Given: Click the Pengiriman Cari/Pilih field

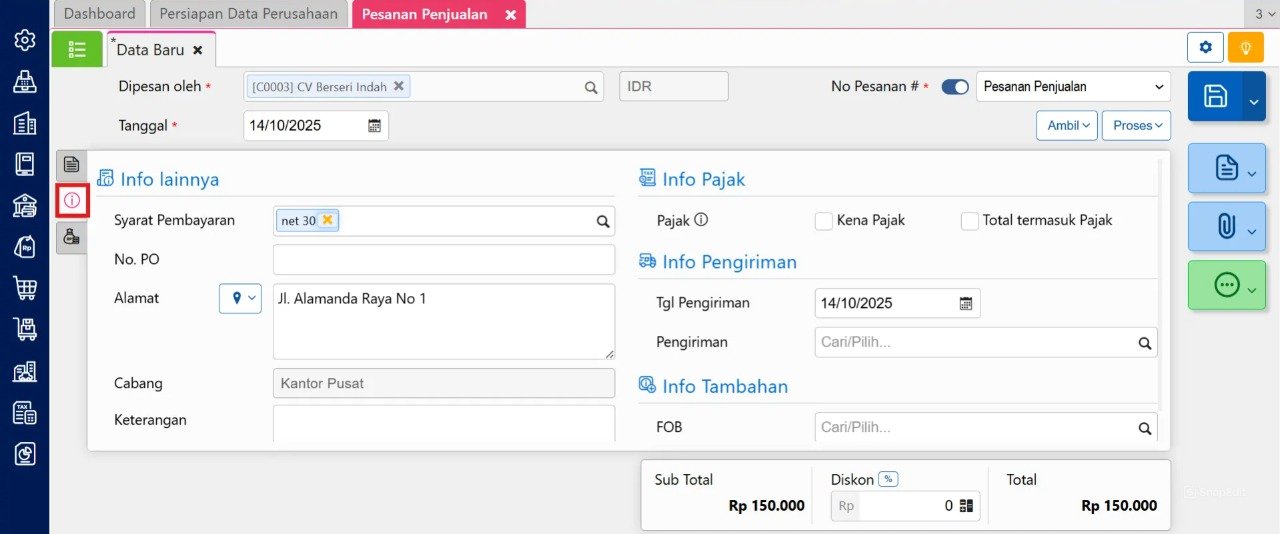Looking at the screenshot, I should click(986, 343).
